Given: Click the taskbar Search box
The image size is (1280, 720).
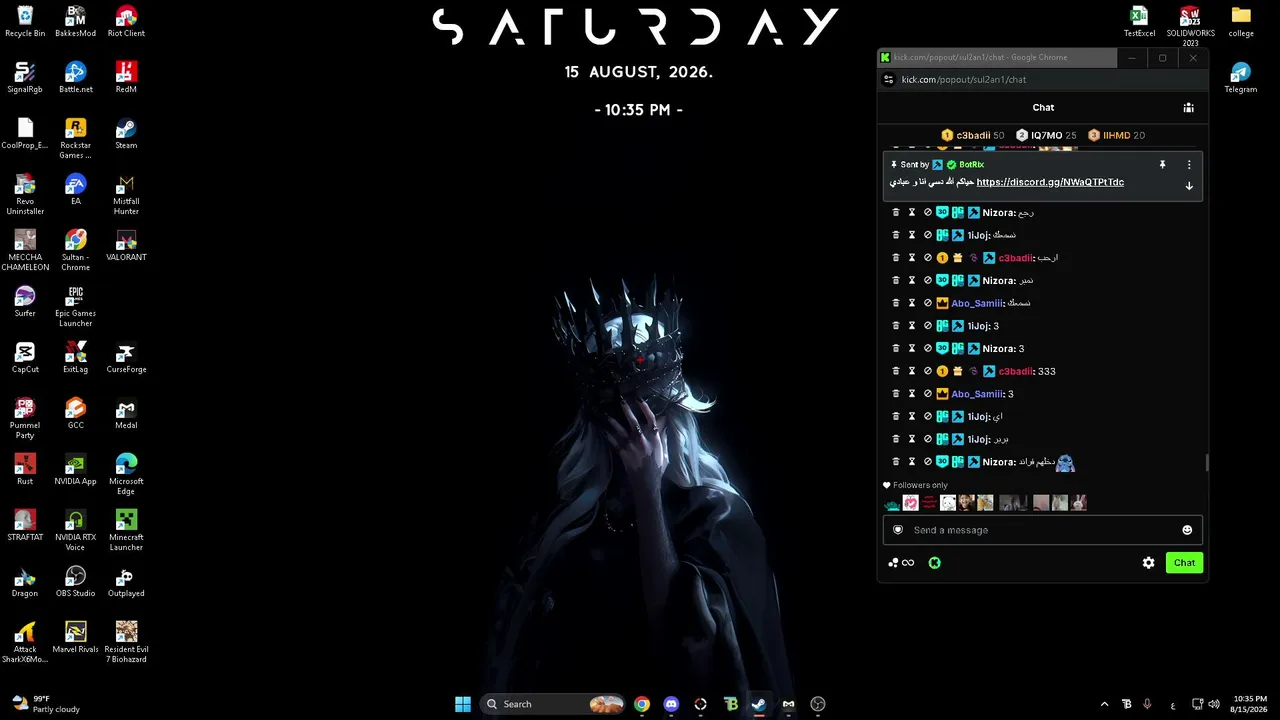Looking at the screenshot, I should pos(553,704).
